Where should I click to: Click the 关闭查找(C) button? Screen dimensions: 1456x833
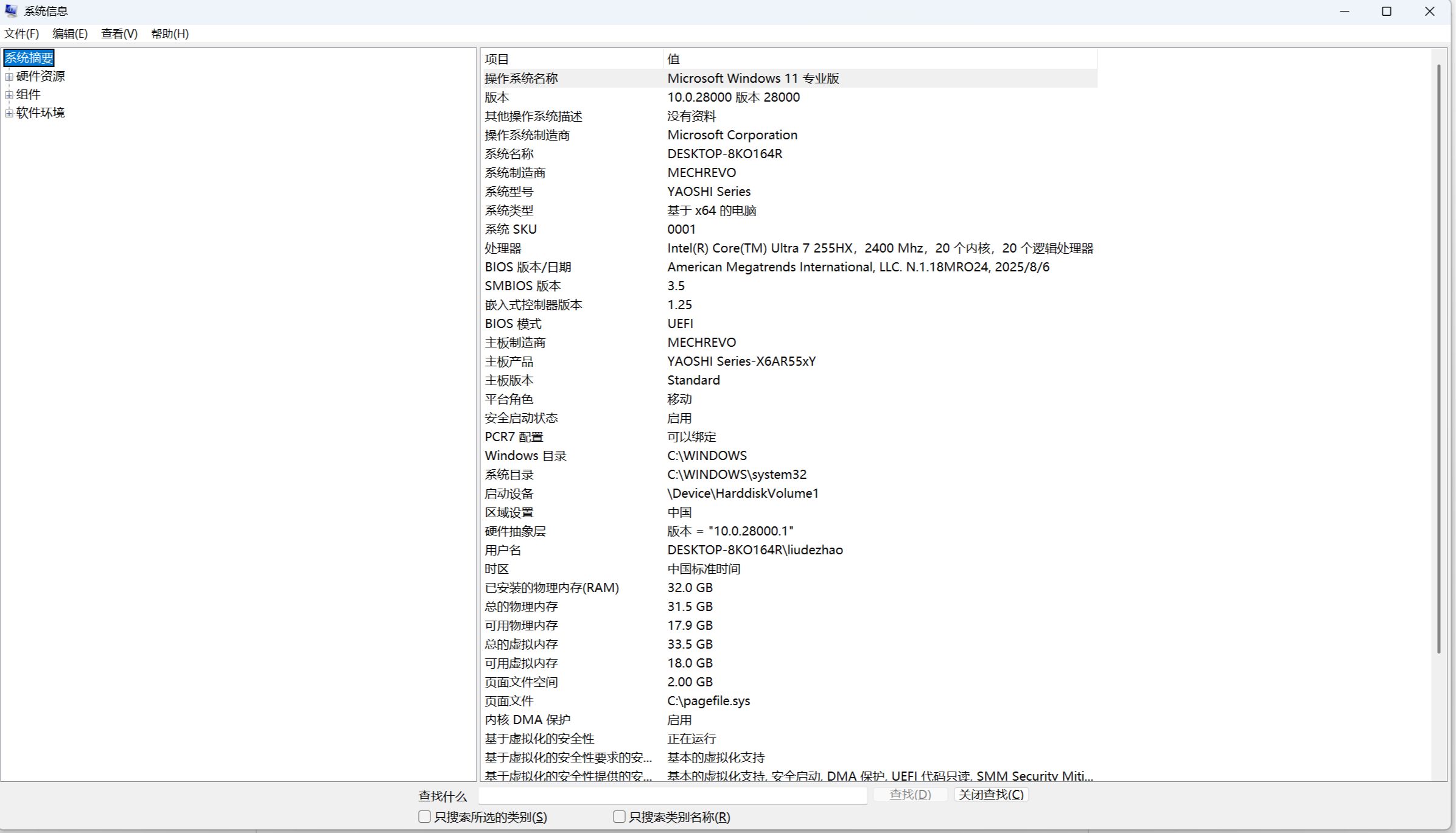click(991, 795)
